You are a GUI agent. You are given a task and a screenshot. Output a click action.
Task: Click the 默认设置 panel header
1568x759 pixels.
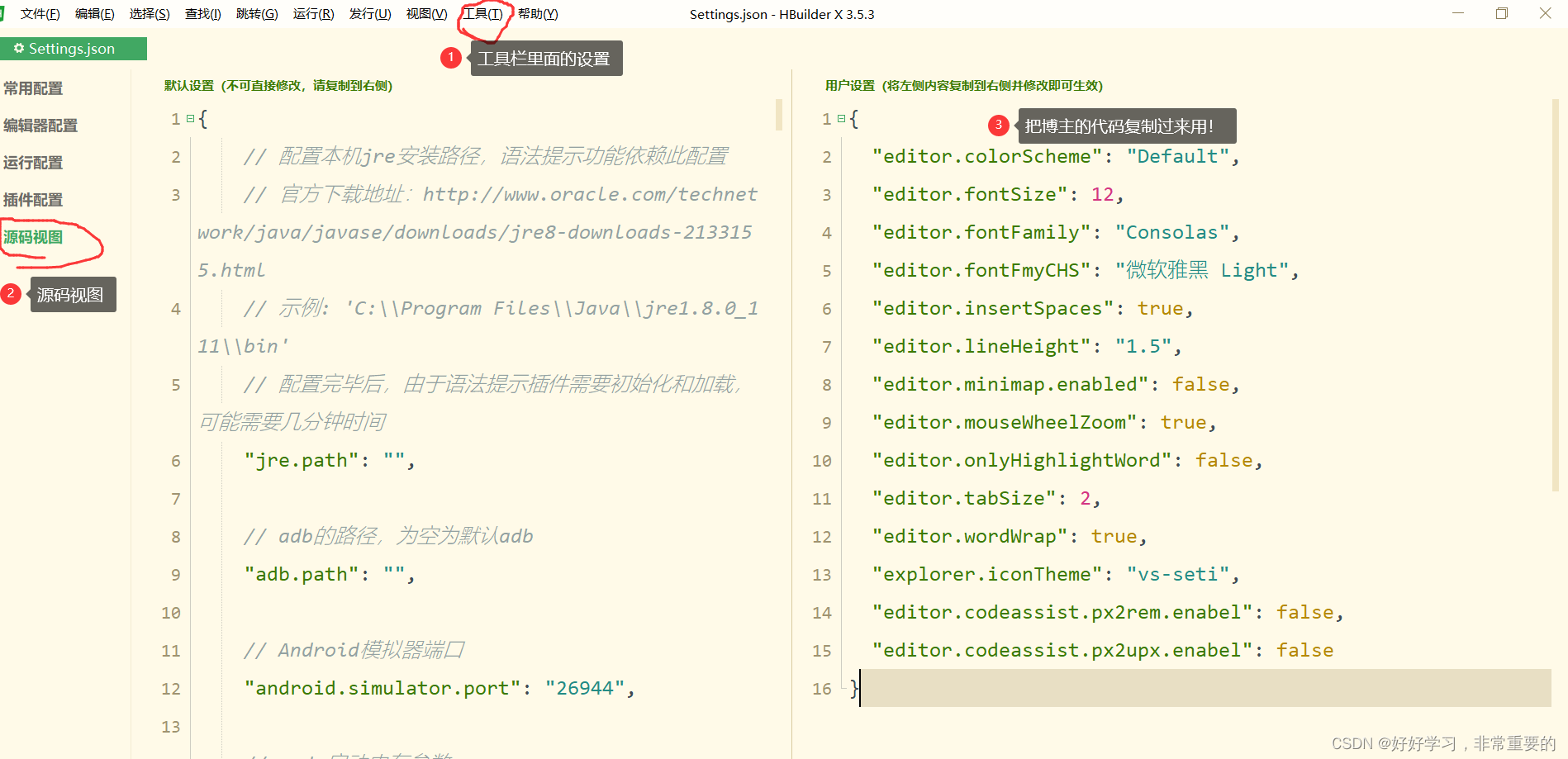point(278,86)
